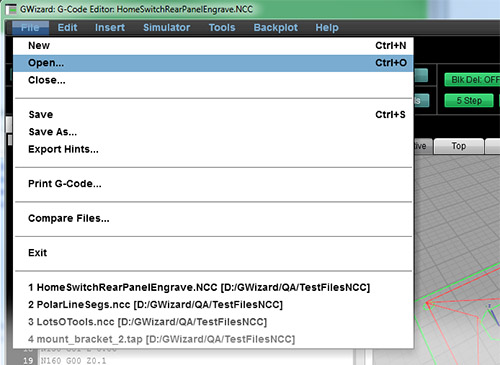Click the GWizard title bar app icon
Image resolution: width=500 pixels, height=365 pixels.
(11, 9)
